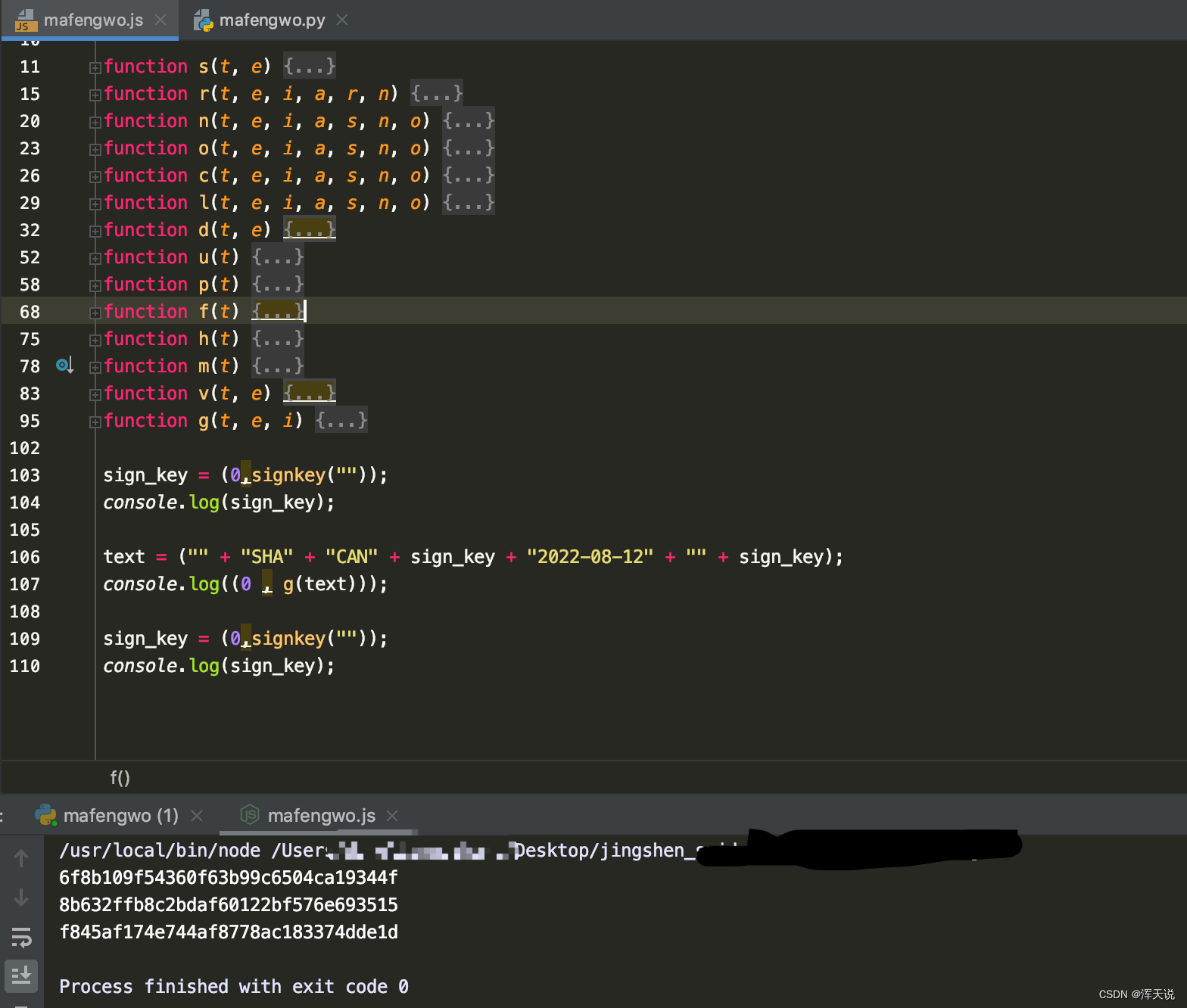Expand fold marker for function f(t)
Image resolution: width=1187 pixels, height=1008 pixels.
tap(95, 313)
